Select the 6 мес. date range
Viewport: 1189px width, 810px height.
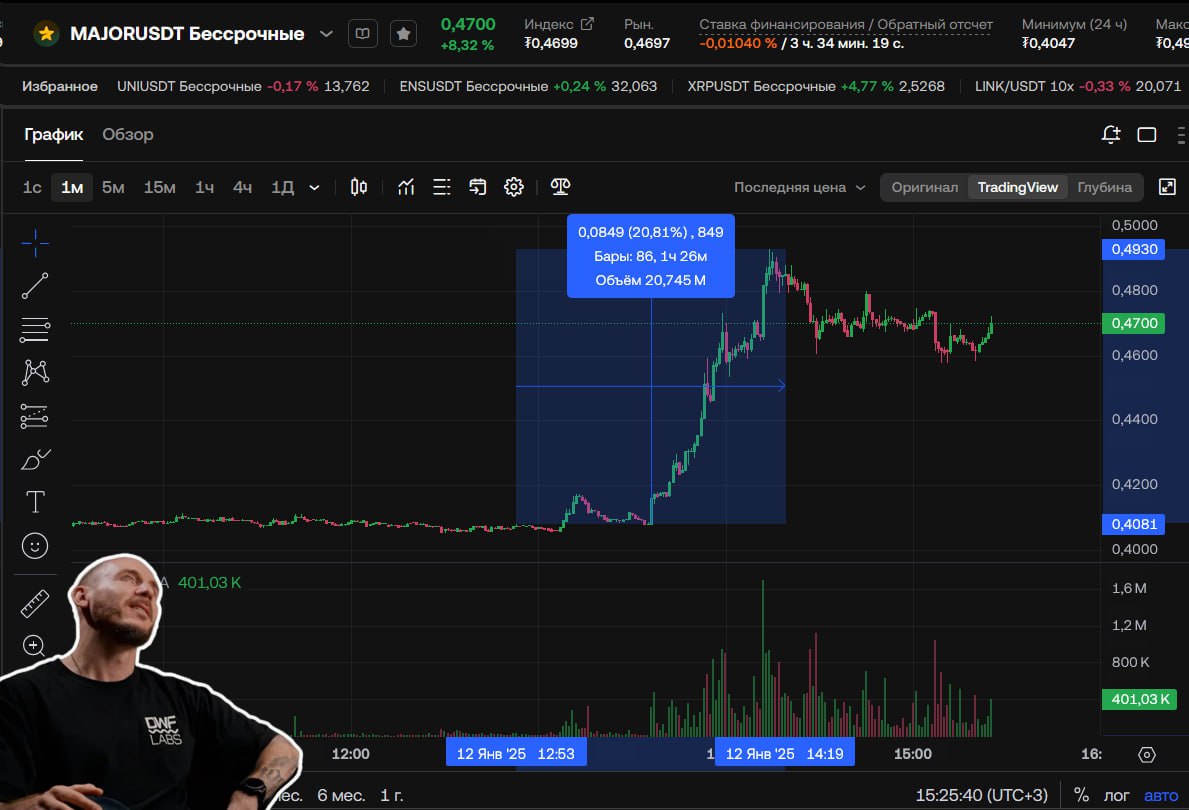coord(340,796)
